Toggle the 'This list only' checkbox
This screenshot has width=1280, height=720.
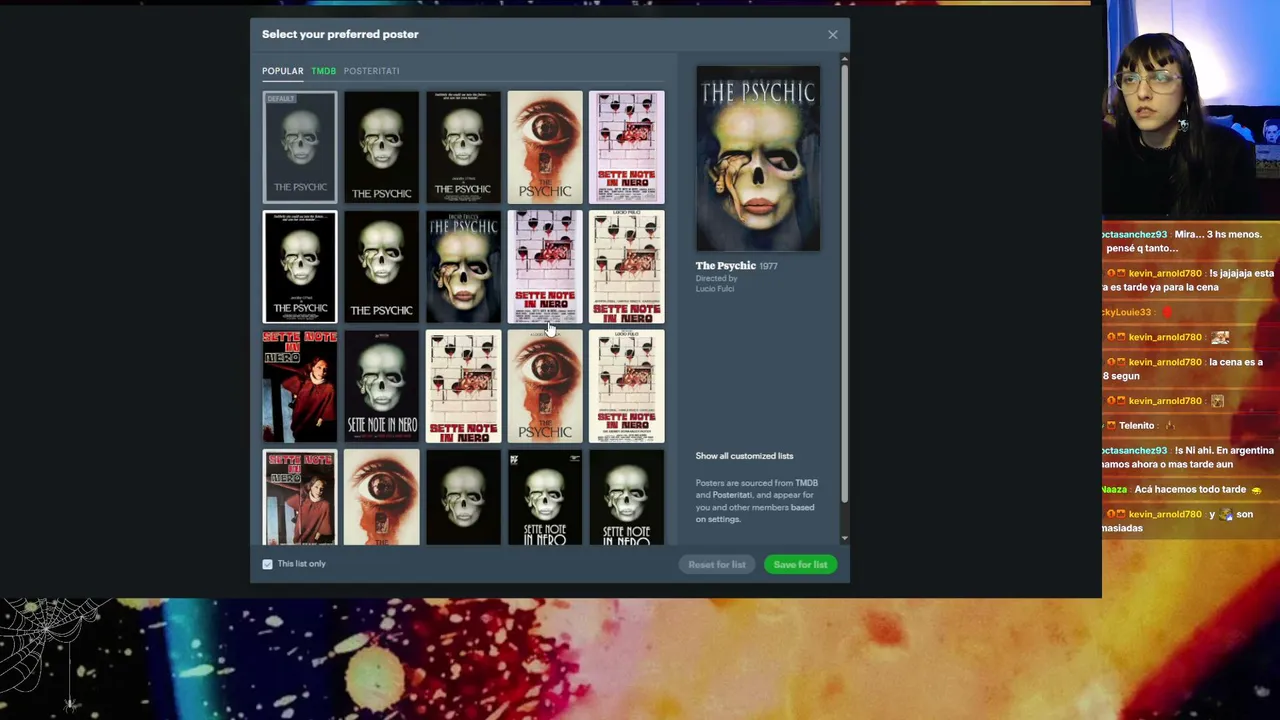tap(267, 564)
